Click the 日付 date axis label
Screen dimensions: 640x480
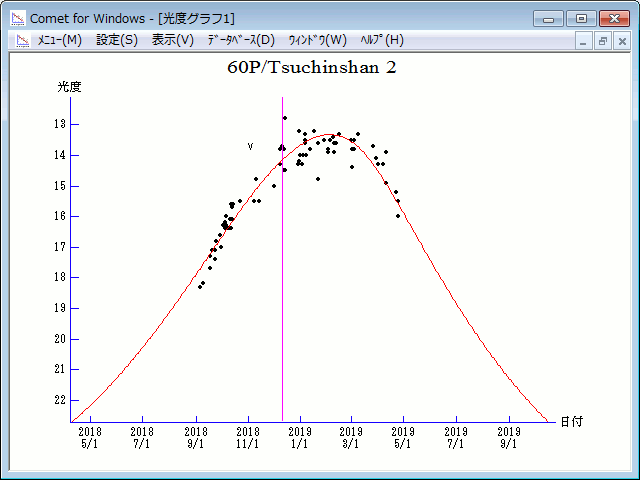(571, 421)
